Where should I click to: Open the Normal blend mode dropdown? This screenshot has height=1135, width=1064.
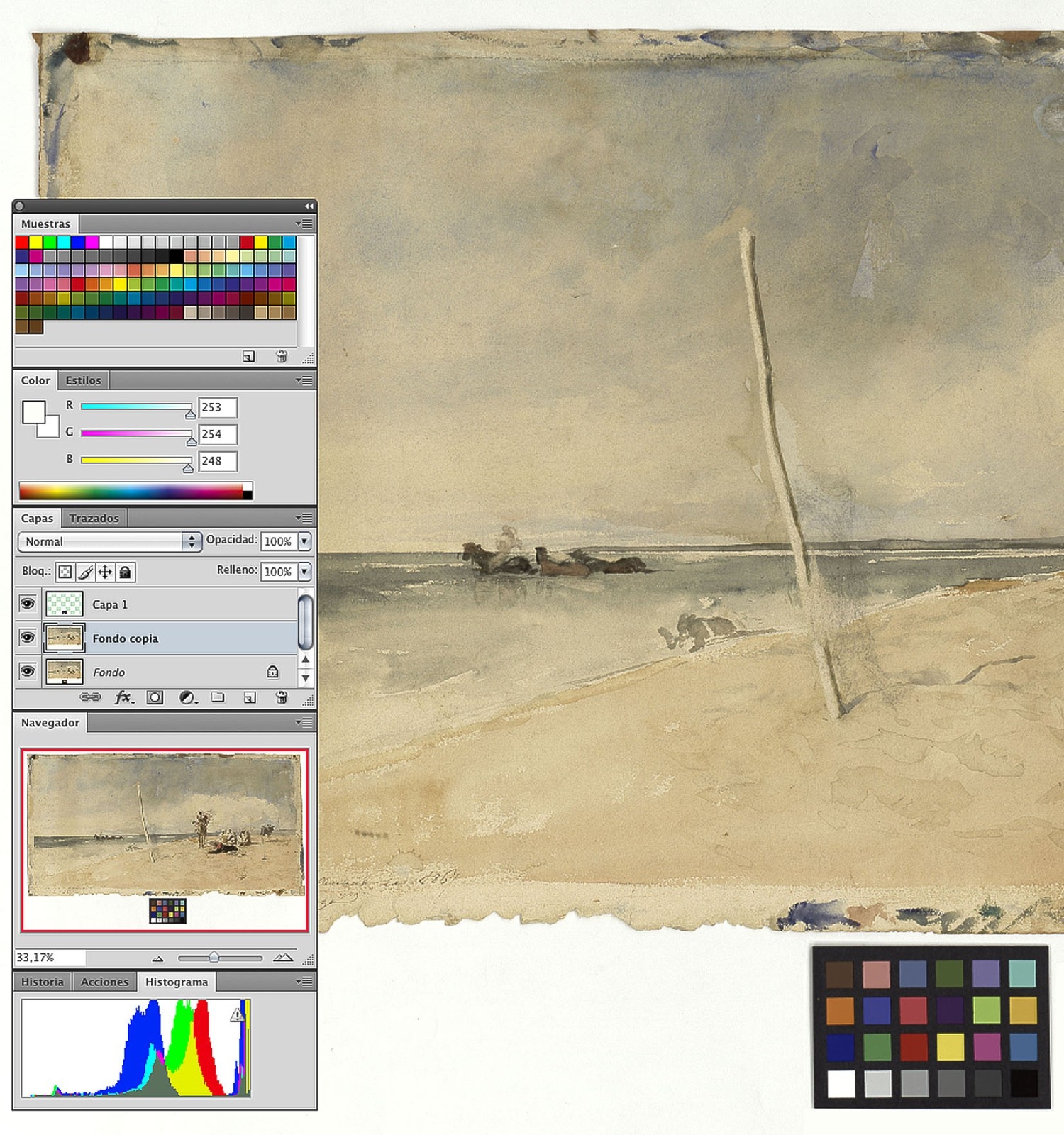click(x=109, y=541)
